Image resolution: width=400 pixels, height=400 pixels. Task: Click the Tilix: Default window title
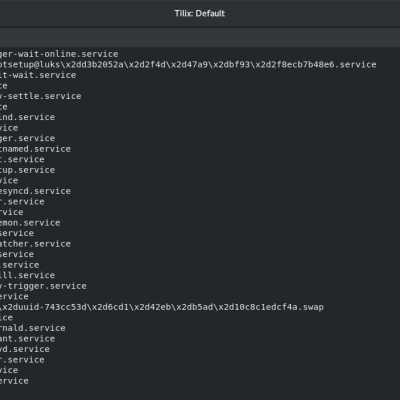tap(200, 13)
